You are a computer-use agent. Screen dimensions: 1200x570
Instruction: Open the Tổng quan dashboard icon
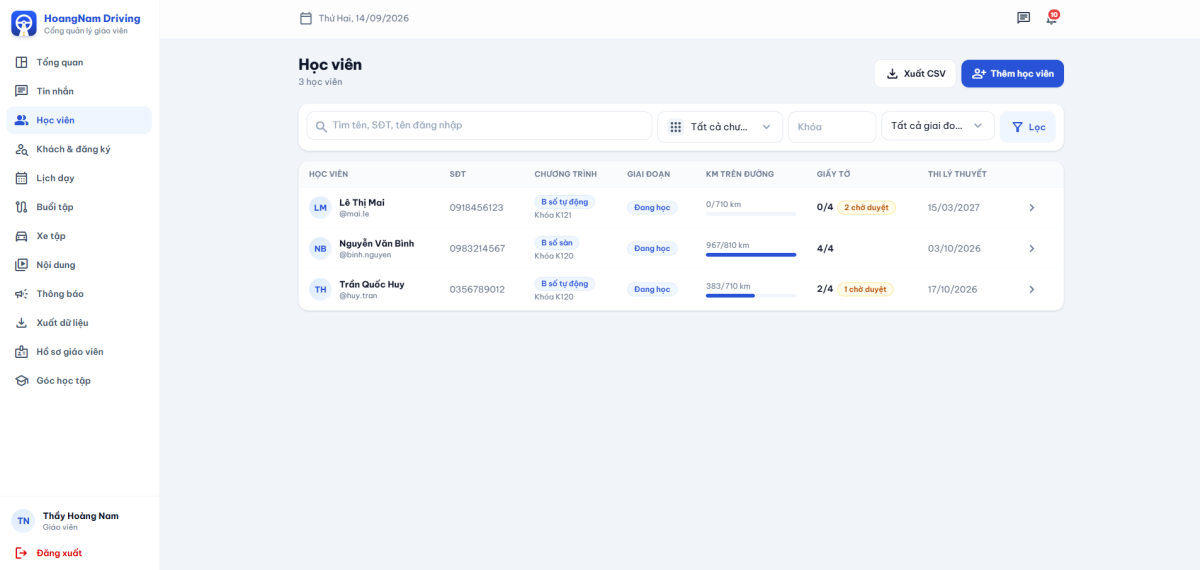tap(21, 62)
